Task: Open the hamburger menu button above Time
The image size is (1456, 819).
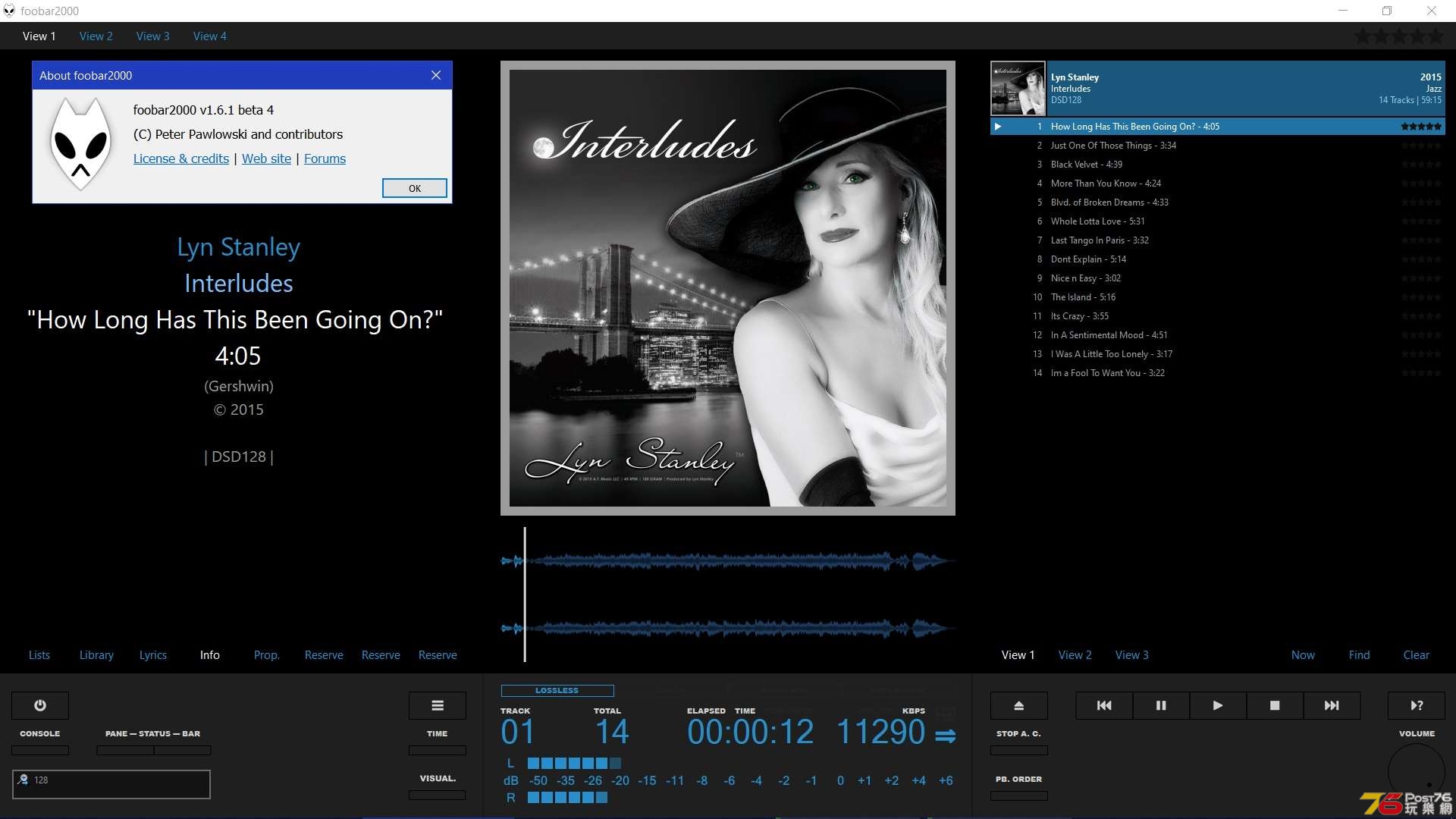Action: pyautogui.click(x=438, y=705)
